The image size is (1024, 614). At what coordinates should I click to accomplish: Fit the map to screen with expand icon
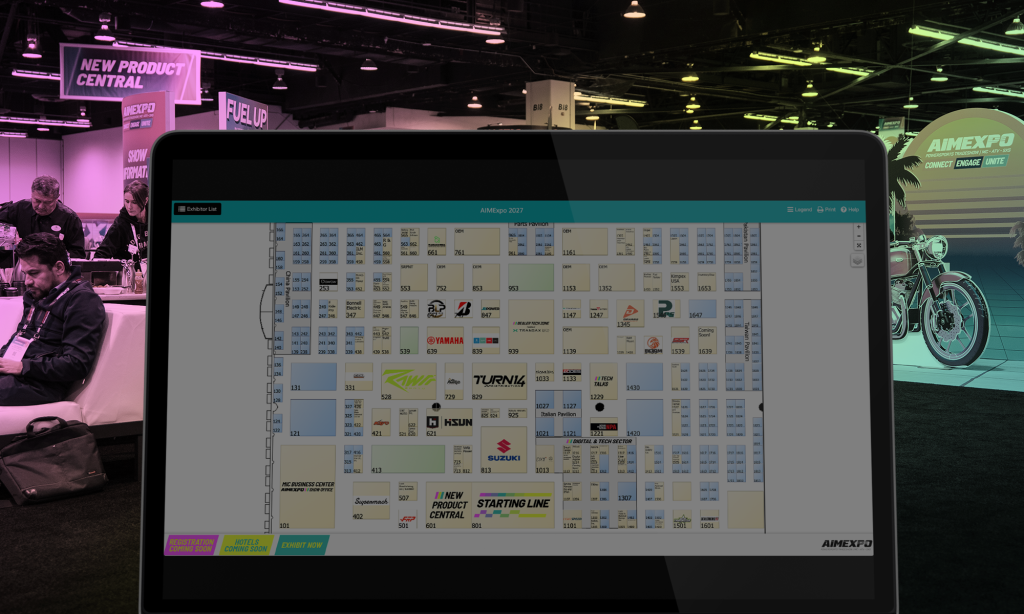pos(858,246)
